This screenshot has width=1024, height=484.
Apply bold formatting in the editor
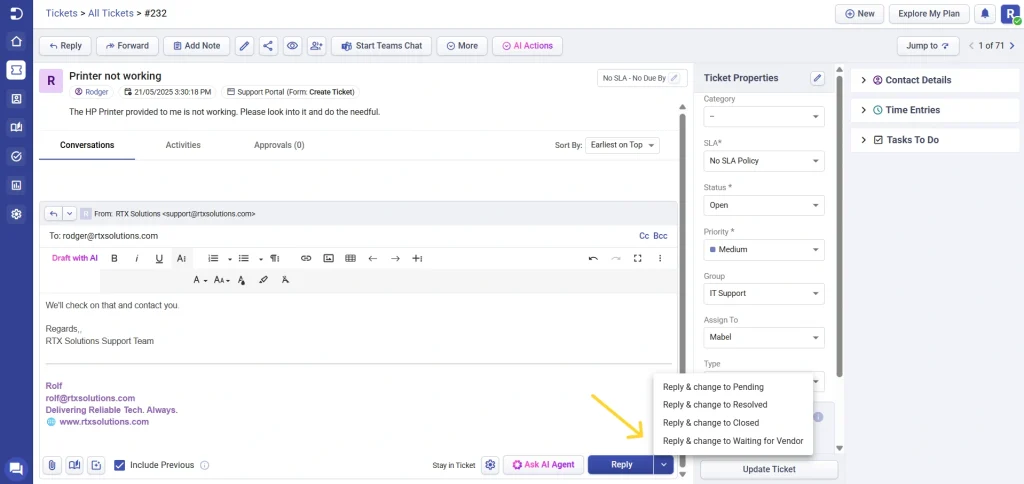114,259
